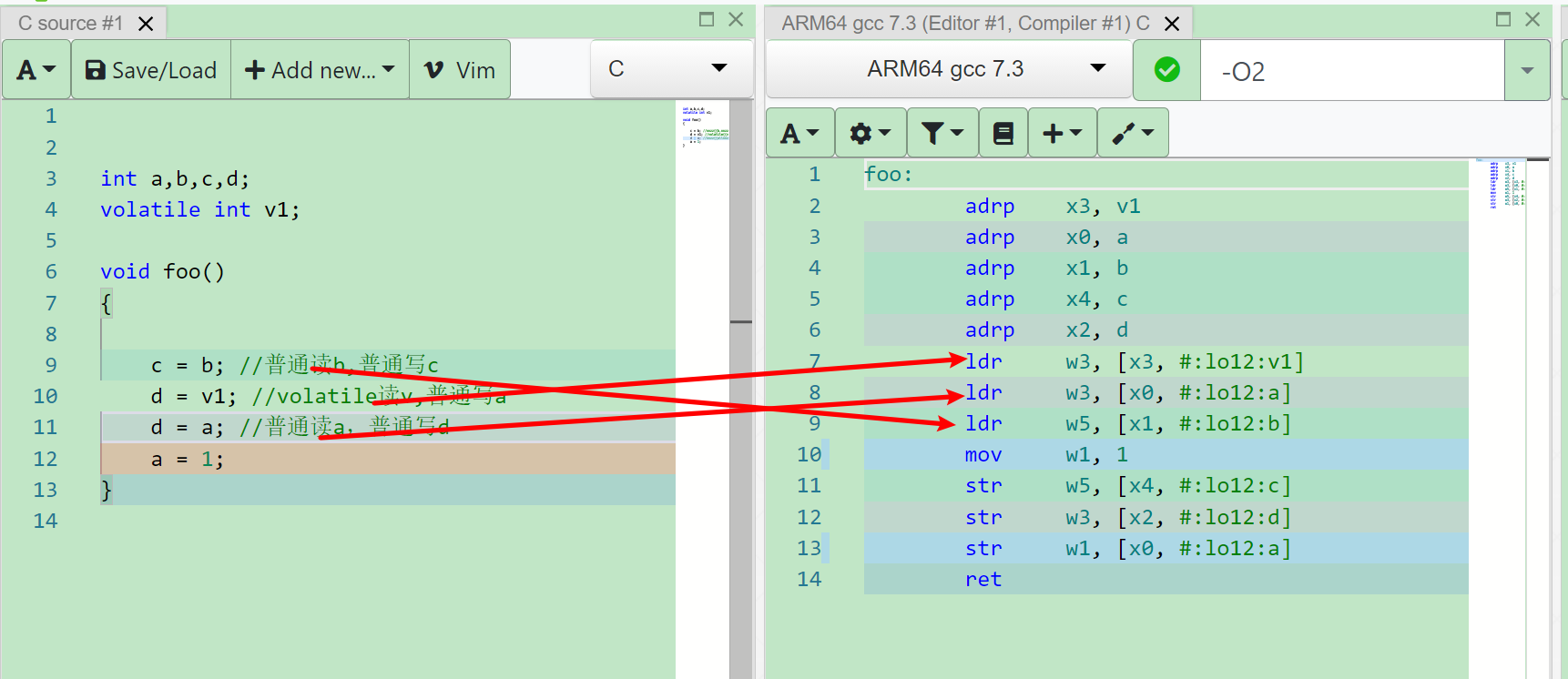Close the ARM64 gcc 7.3 compiler tab
Viewport: 1568px width, 679px height.
click(x=1172, y=24)
